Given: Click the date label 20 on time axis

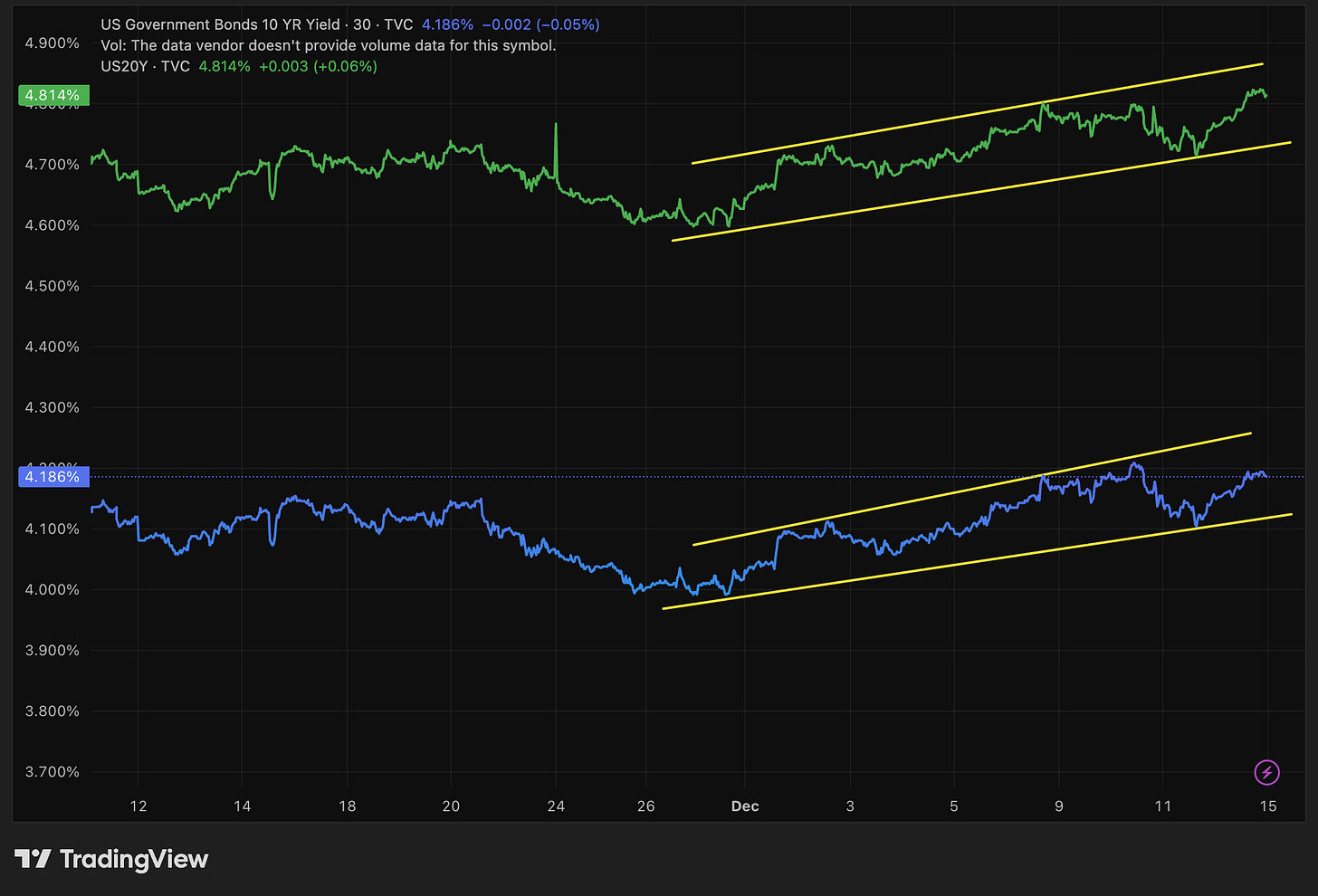Looking at the screenshot, I should pos(451,805).
